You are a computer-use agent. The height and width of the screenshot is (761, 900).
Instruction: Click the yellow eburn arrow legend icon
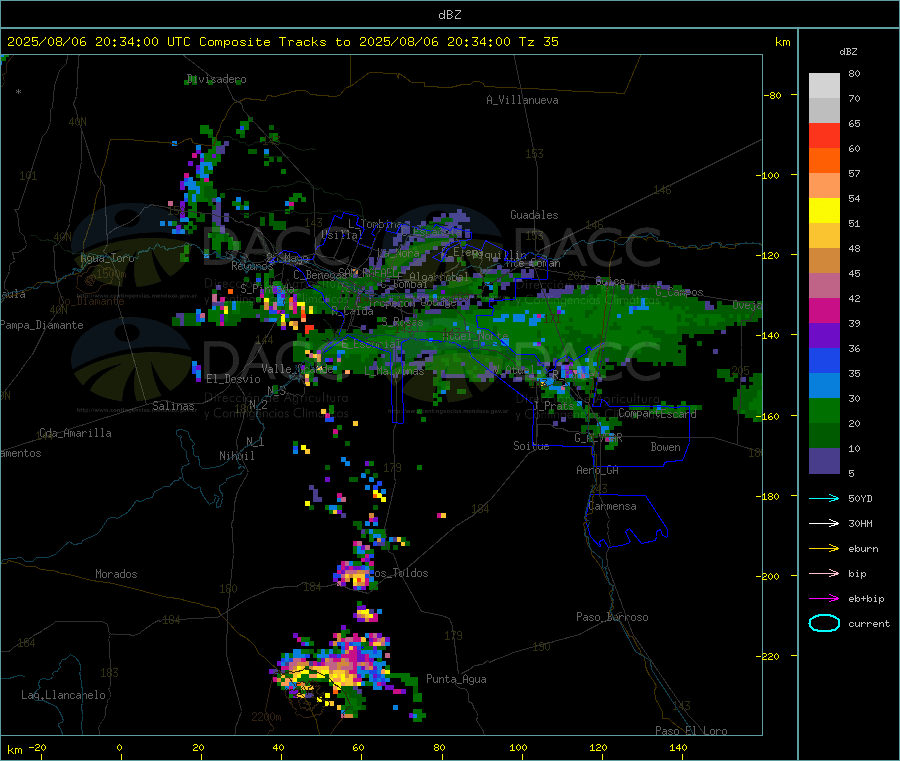click(x=824, y=549)
